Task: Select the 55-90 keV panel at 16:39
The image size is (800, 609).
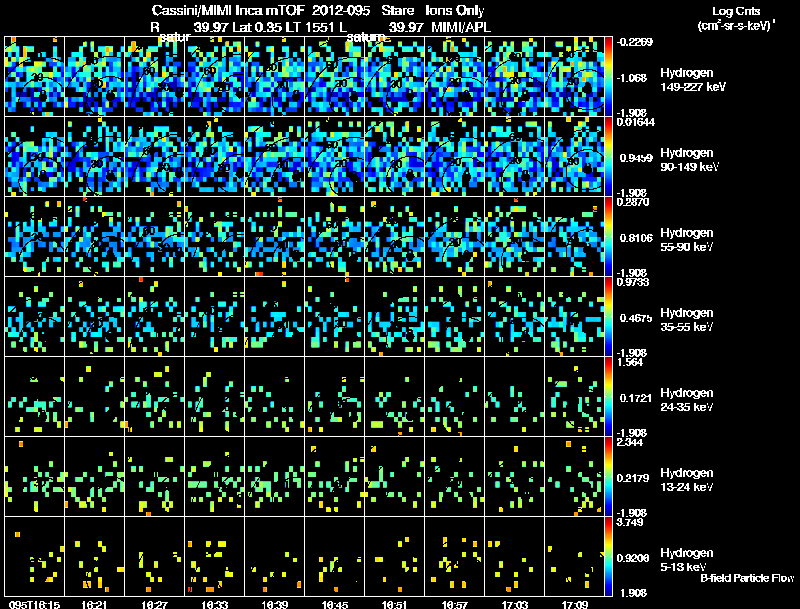Action: coord(274,236)
